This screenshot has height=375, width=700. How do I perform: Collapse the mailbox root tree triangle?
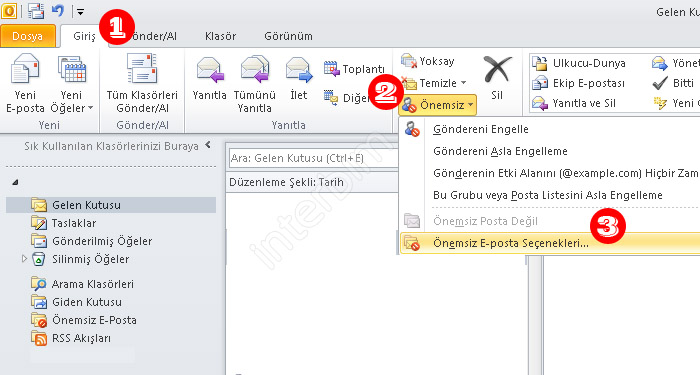tap(16, 182)
